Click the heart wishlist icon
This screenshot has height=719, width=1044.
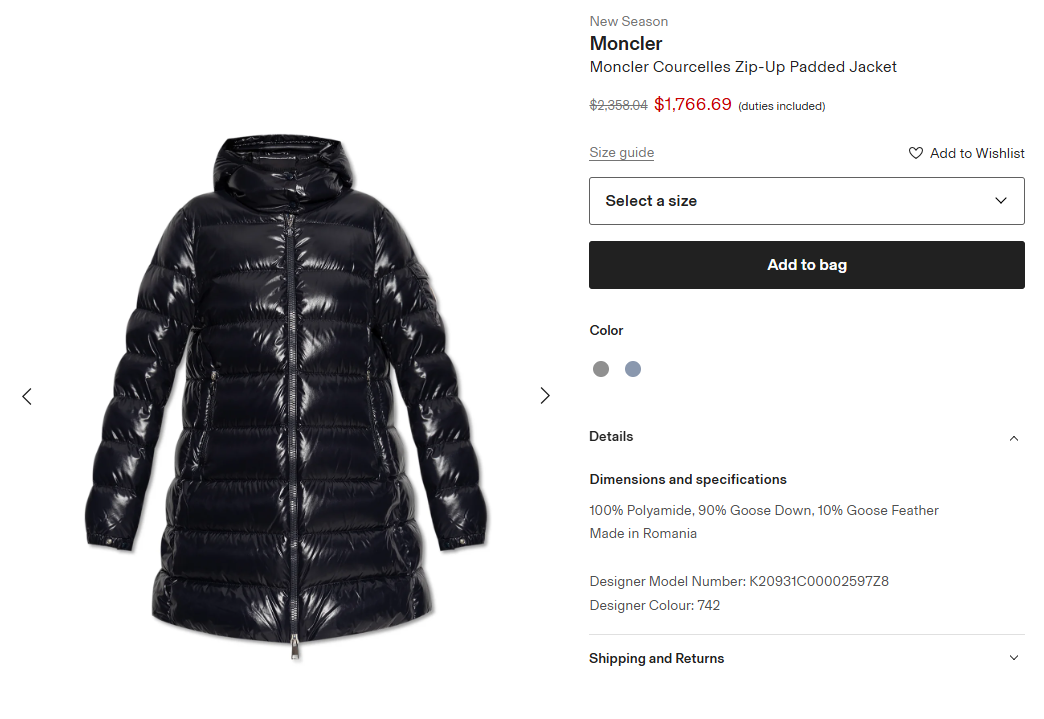[x=915, y=153]
